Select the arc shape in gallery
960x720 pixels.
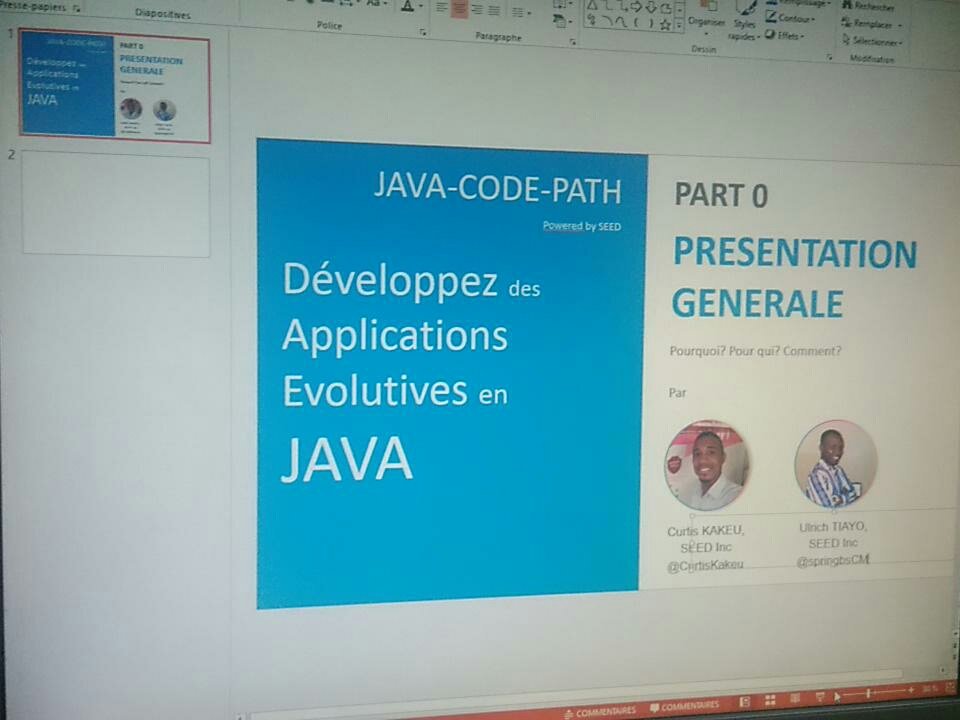(606, 21)
